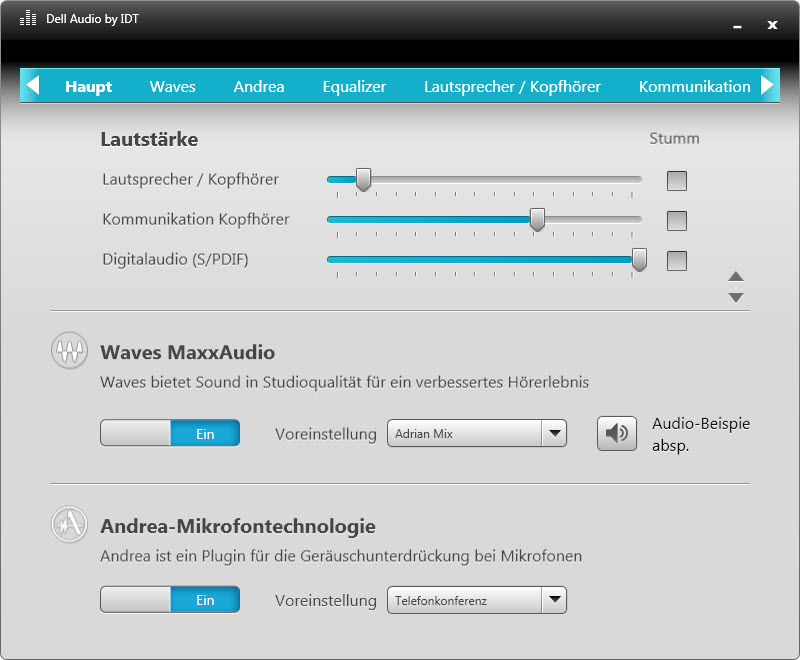The width and height of the screenshot is (800, 660).
Task: Select the Kommunikation tab
Action: (694, 86)
